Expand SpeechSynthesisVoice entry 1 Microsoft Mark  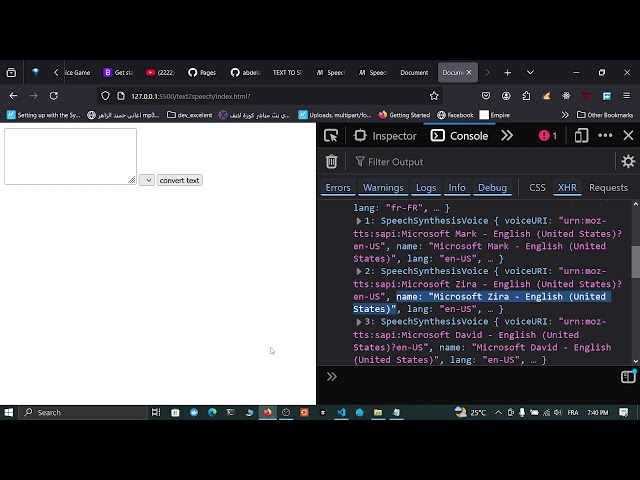pos(358,221)
